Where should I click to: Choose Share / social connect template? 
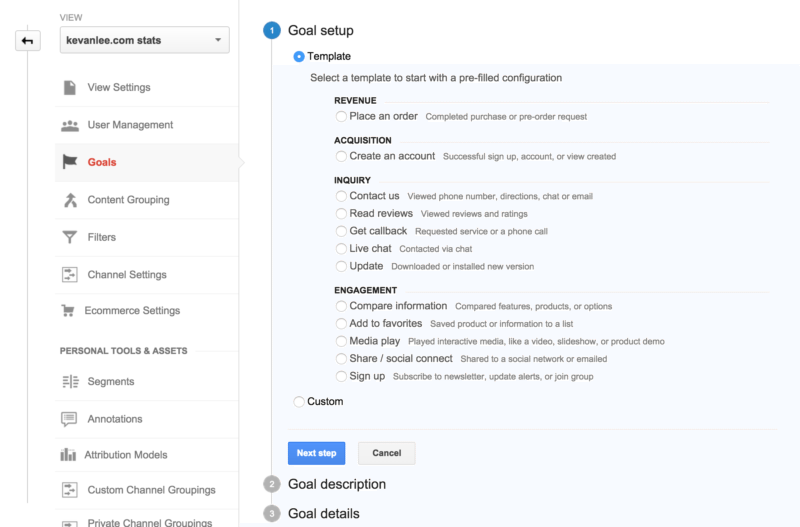tap(341, 359)
